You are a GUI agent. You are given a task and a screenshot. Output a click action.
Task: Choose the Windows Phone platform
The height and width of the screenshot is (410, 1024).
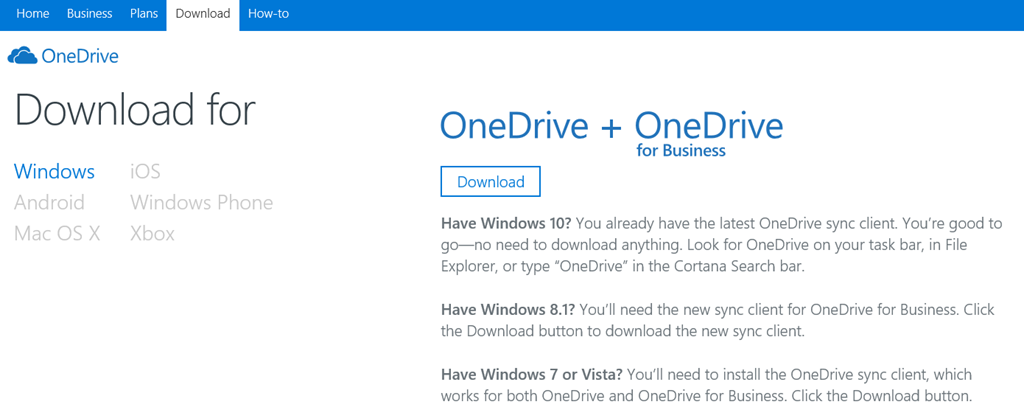click(x=201, y=203)
